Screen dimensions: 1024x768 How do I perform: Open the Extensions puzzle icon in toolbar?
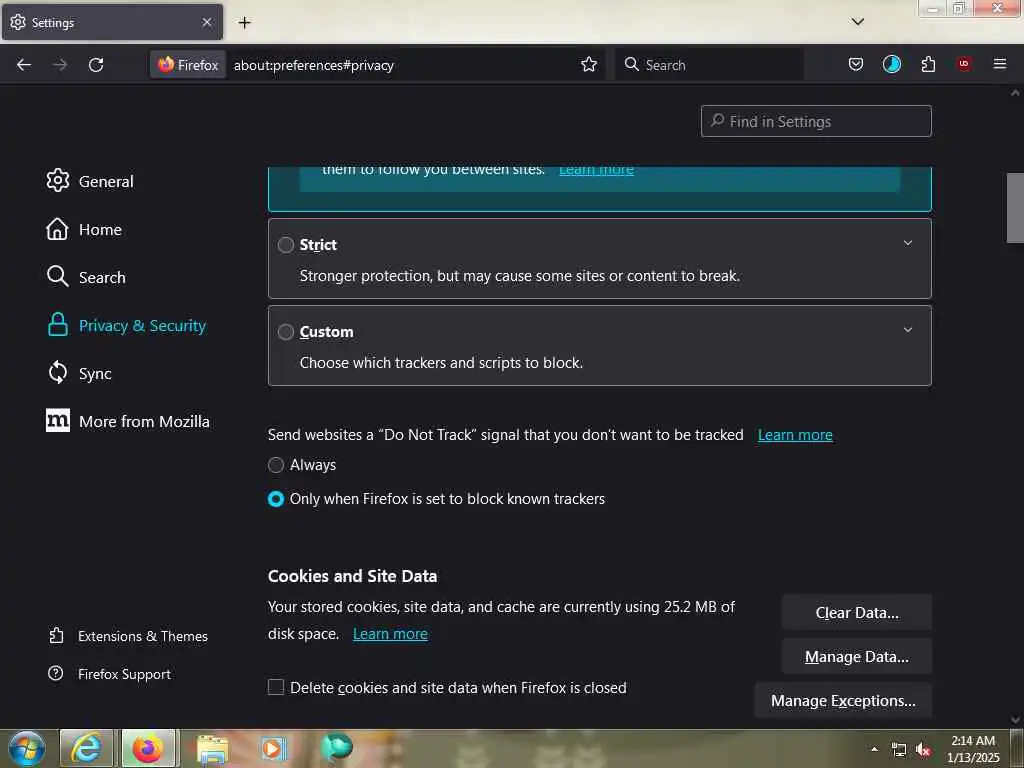(x=928, y=64)
